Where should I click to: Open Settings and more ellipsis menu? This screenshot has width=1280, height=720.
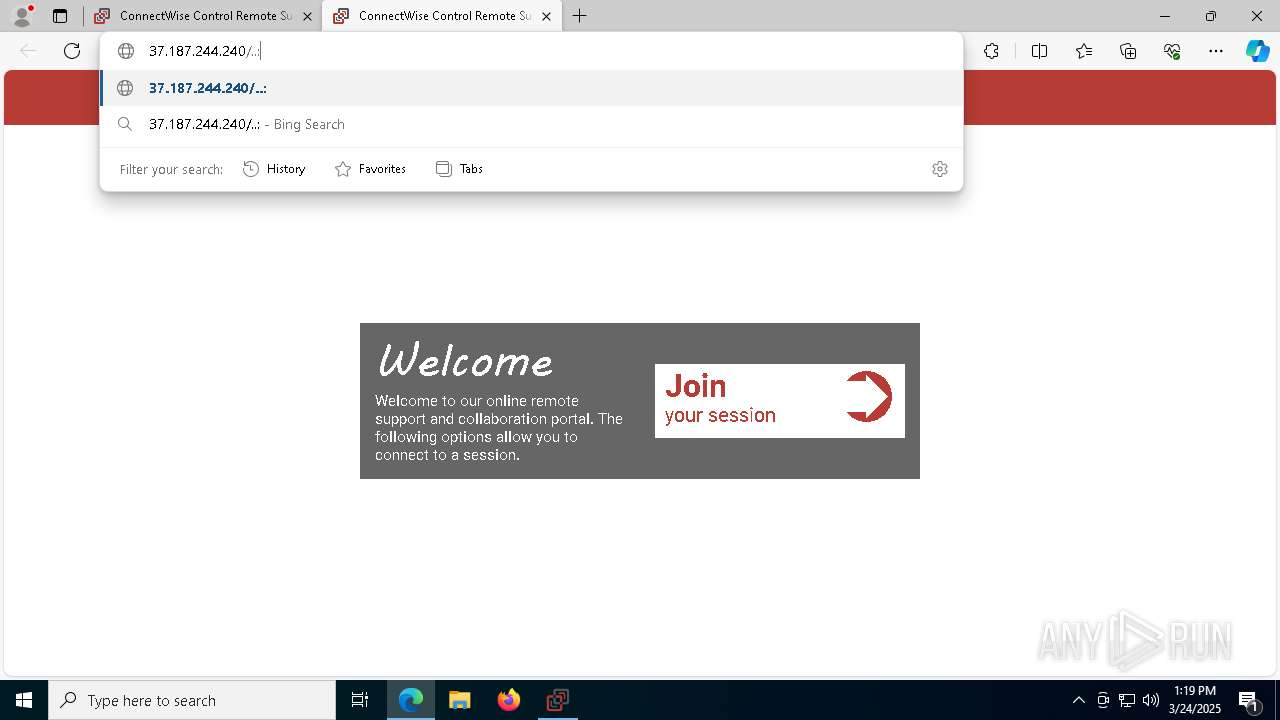click(1216, 51)
